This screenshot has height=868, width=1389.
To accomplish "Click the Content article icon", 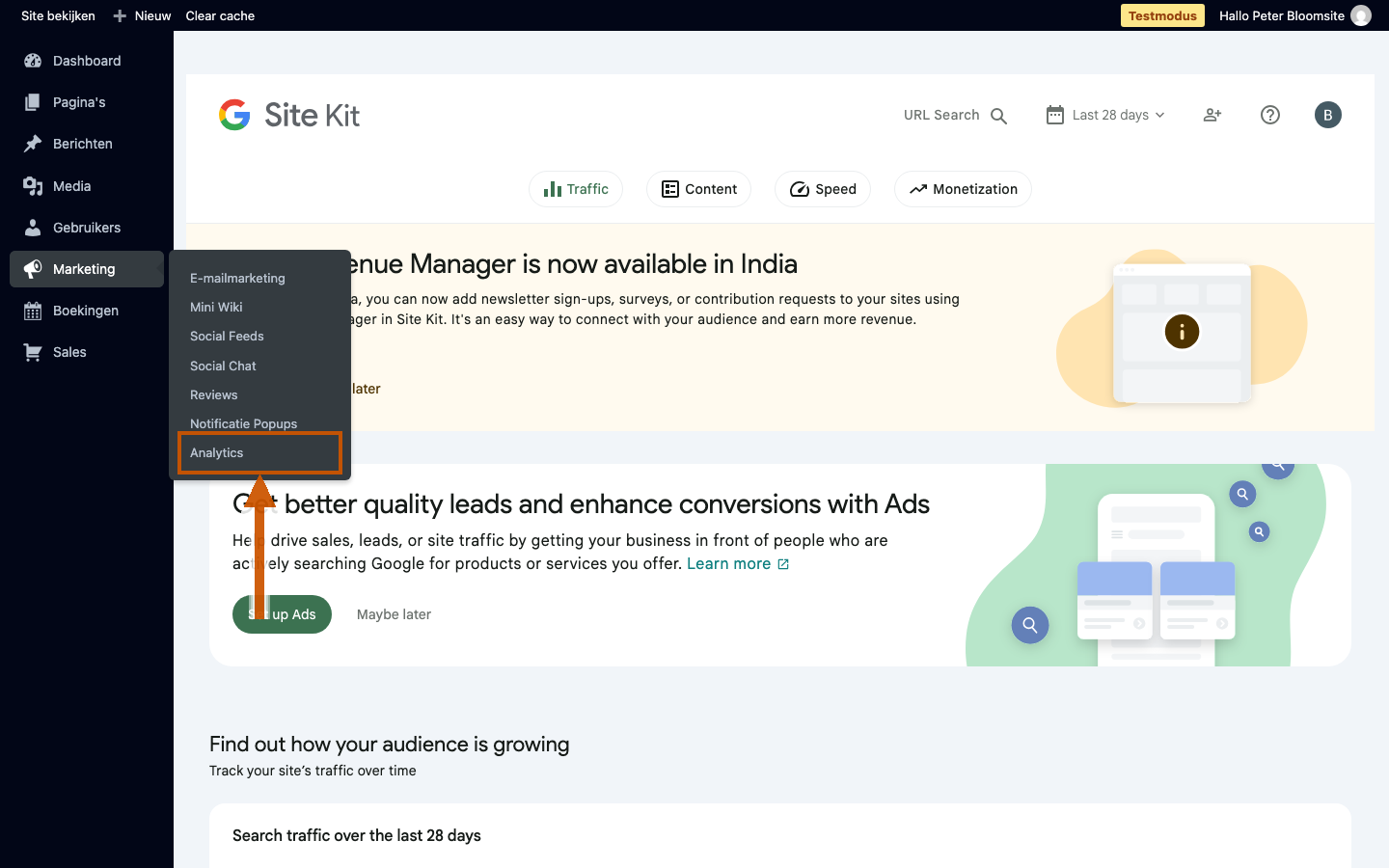I will point(670,189).
